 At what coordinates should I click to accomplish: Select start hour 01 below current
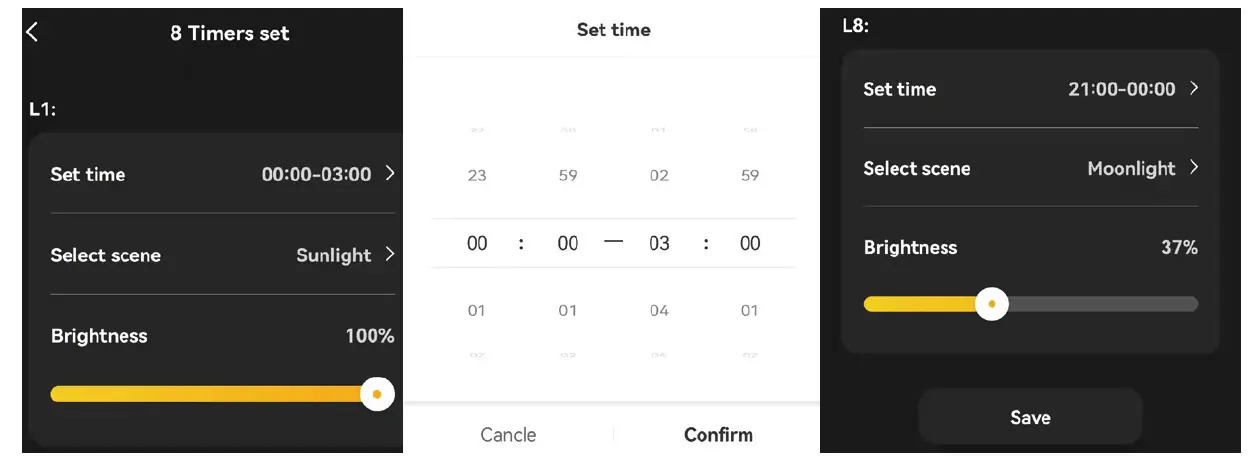click(x=477, y=310)
